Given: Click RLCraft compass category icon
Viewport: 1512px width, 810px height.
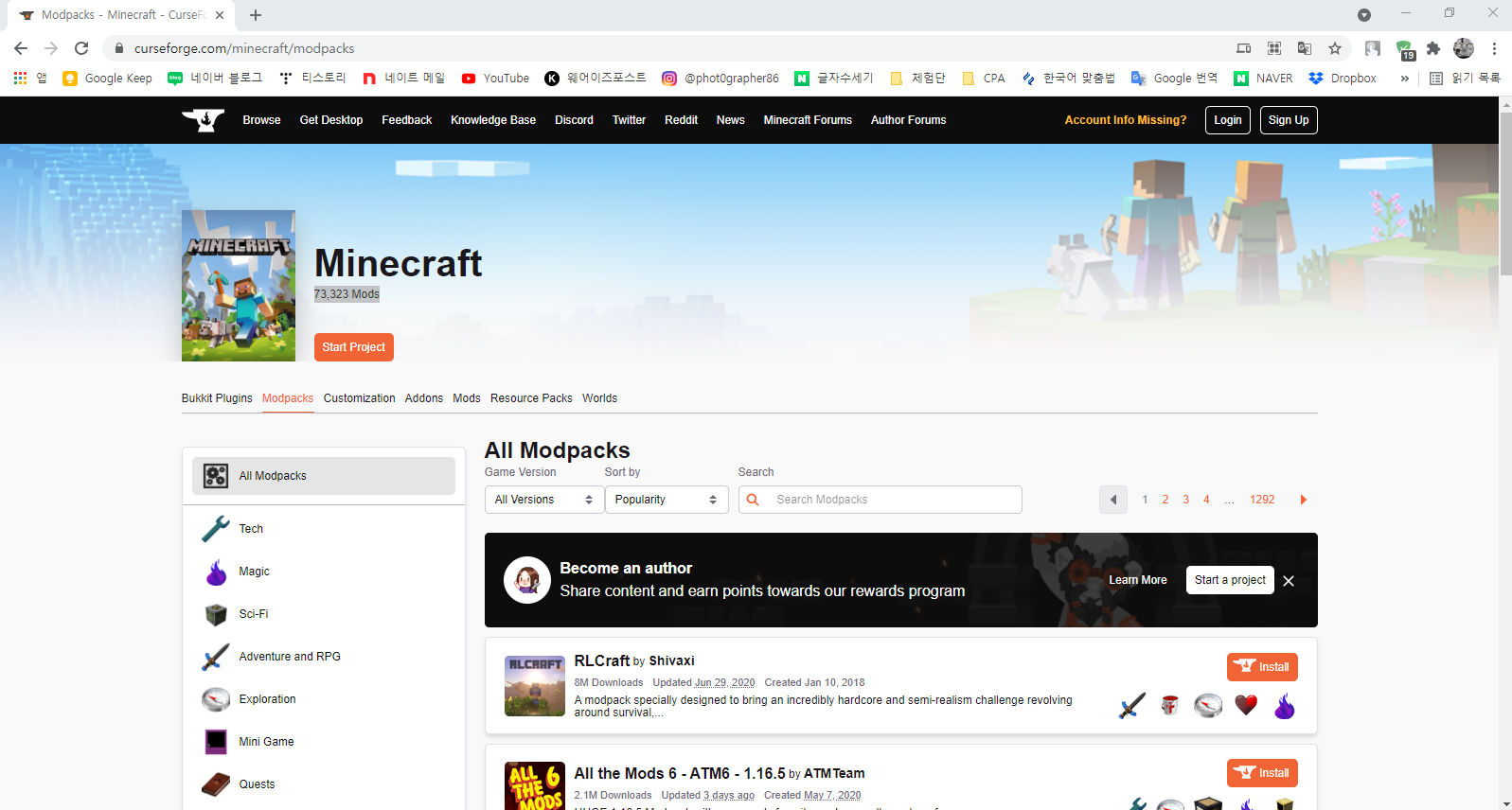Looking at the screenshot, I should pos(1208,706).
